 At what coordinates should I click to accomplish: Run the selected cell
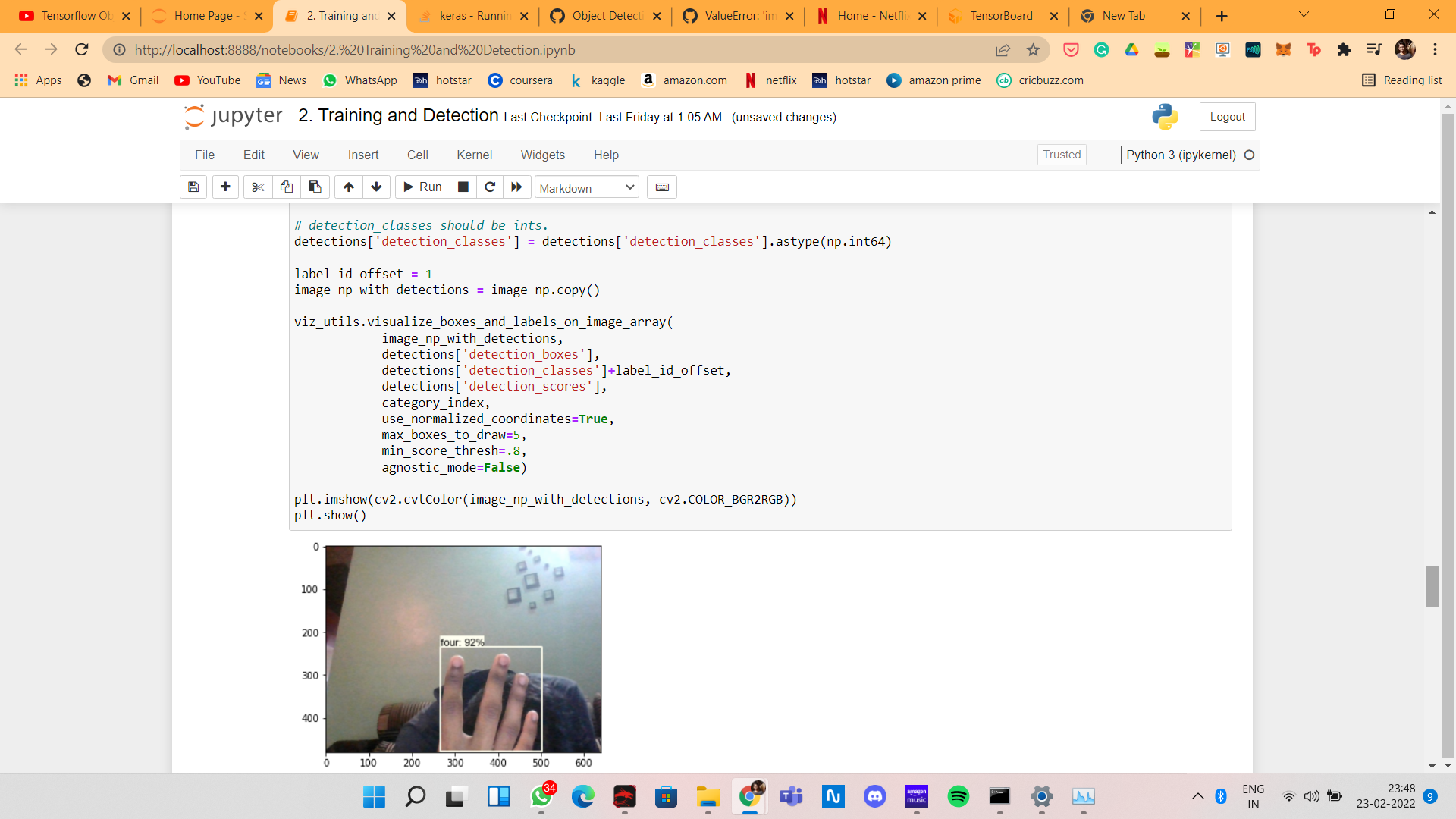tap(422, 187)
